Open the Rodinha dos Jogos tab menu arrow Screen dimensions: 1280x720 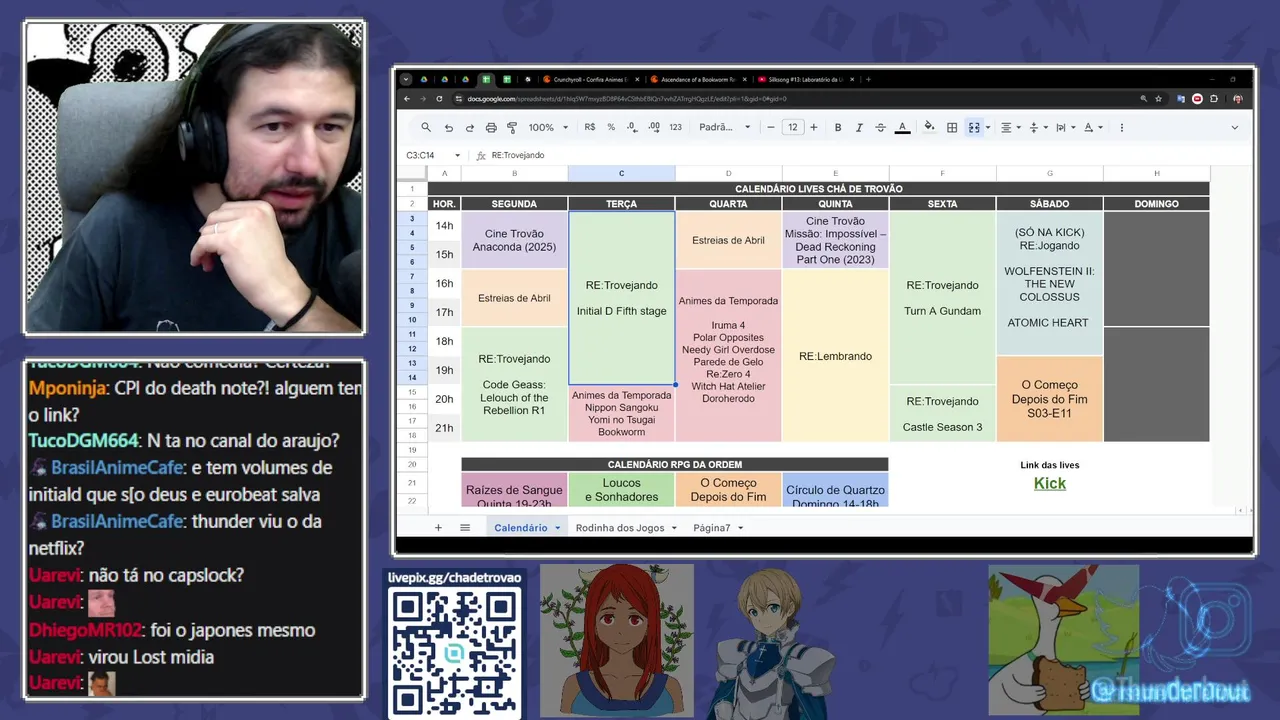point(674,527)
